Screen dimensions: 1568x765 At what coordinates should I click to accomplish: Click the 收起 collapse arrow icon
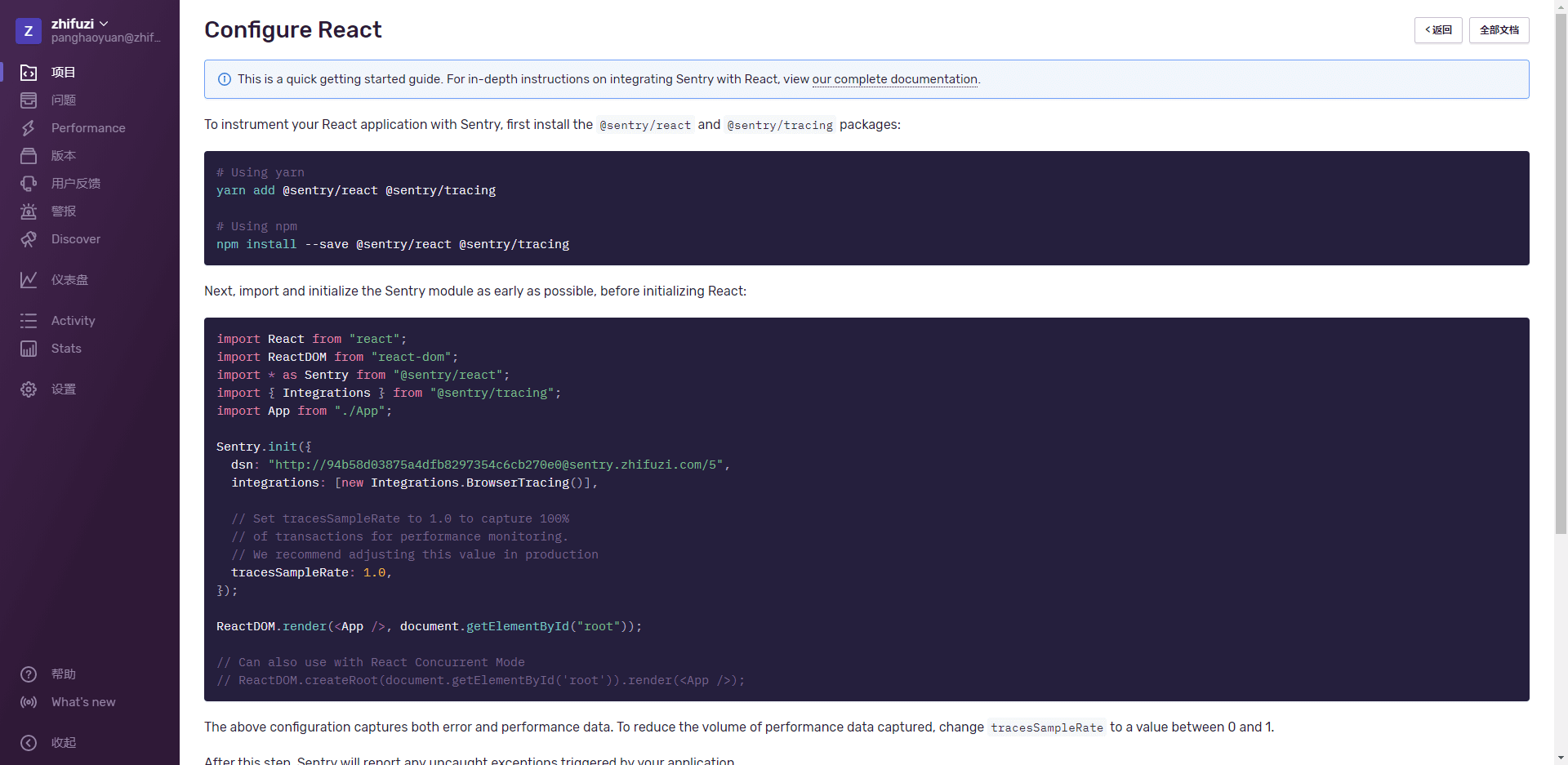click(29, 743)
